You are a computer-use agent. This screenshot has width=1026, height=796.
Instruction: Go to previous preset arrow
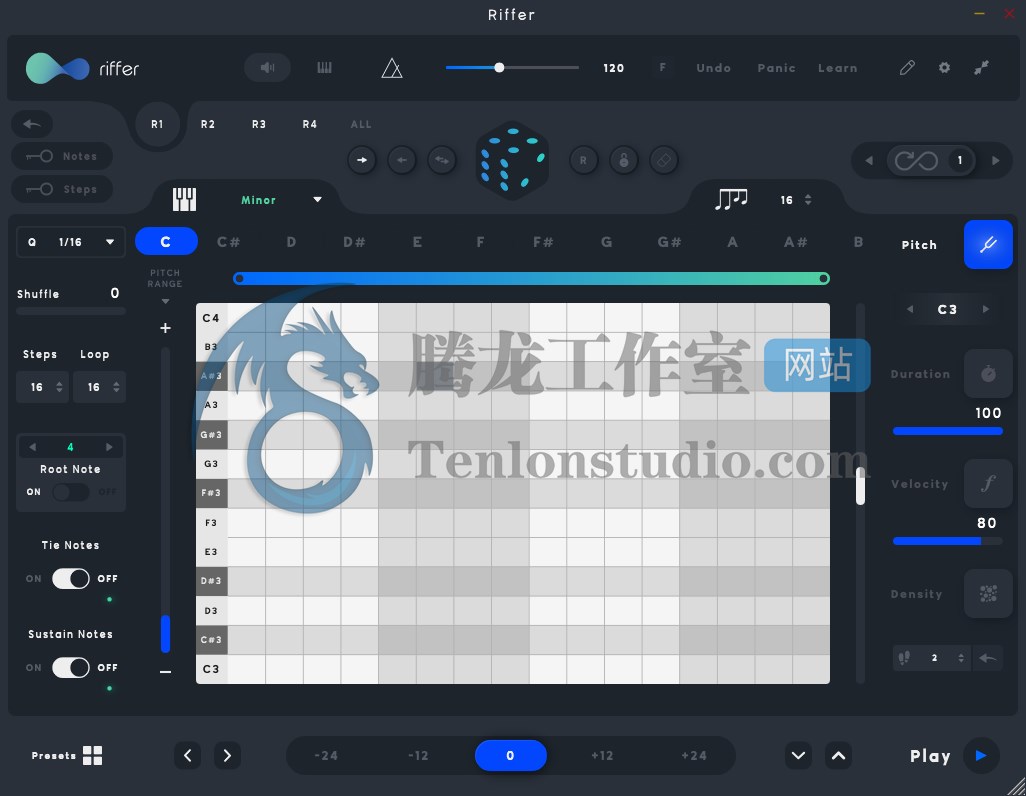point(188,755)
